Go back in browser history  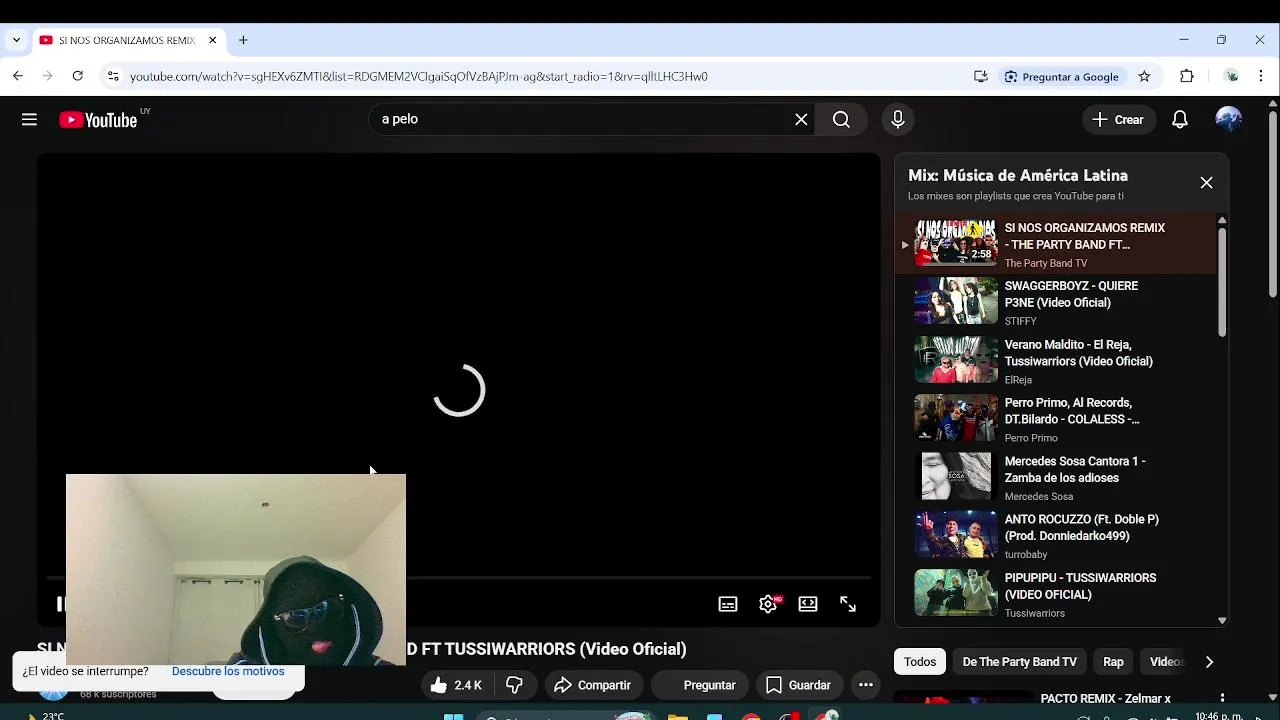point(18,76)
